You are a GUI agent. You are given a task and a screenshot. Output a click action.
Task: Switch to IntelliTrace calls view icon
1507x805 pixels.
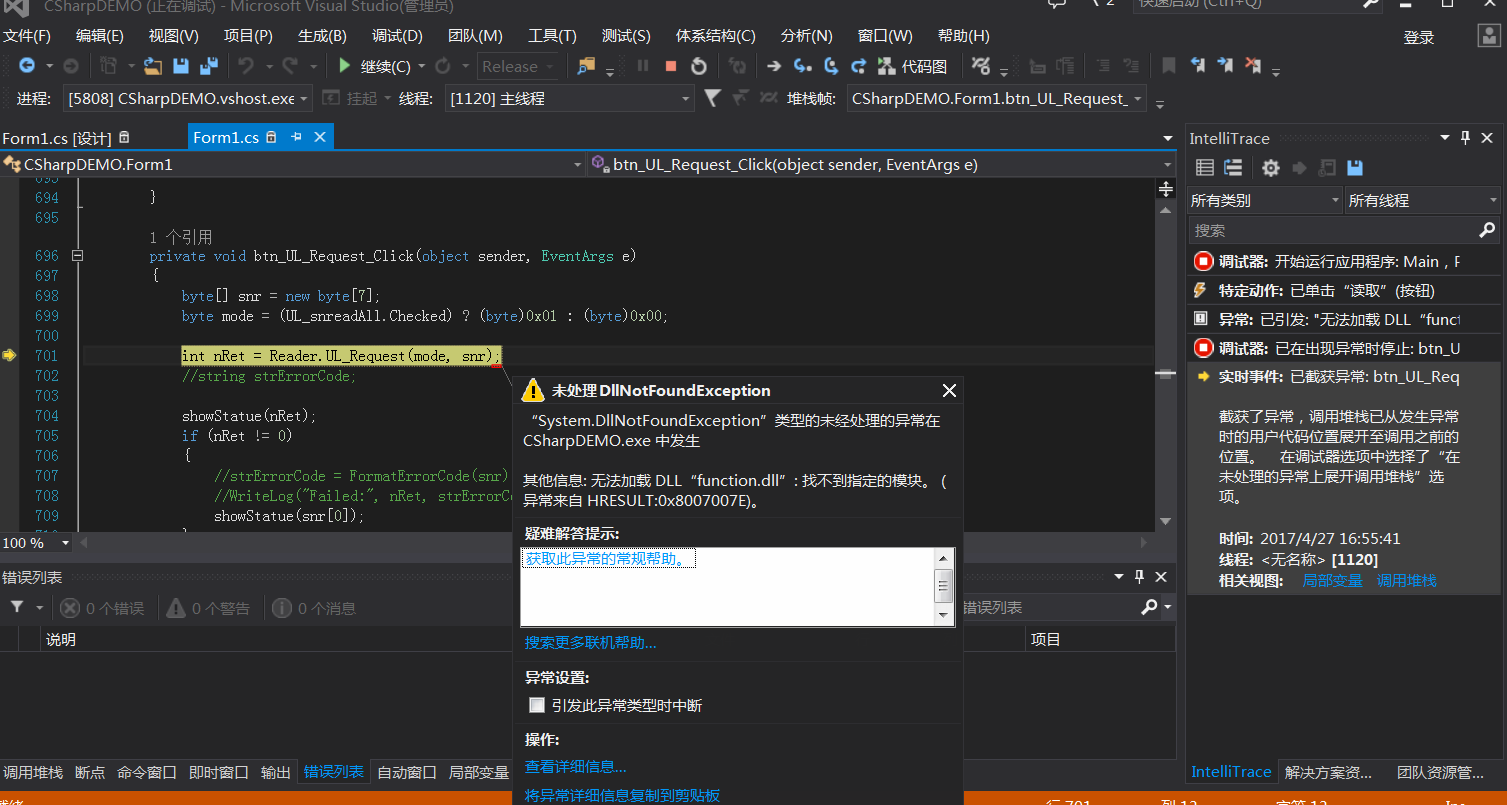[1233, 168]
